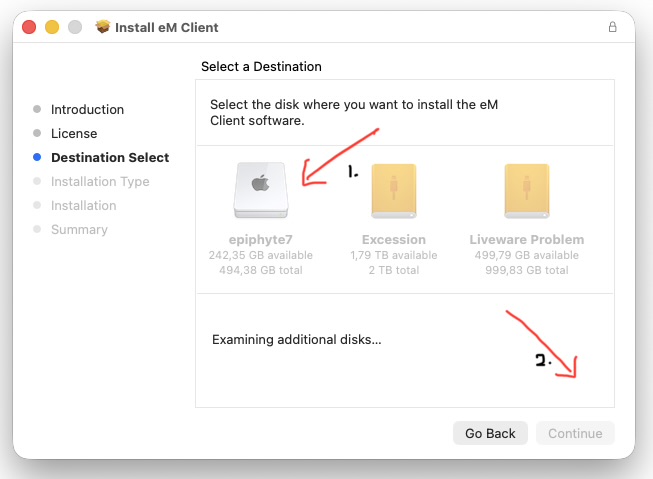Click the Go Back button
The image size is (653, 479).
click(x=490, y=433)
